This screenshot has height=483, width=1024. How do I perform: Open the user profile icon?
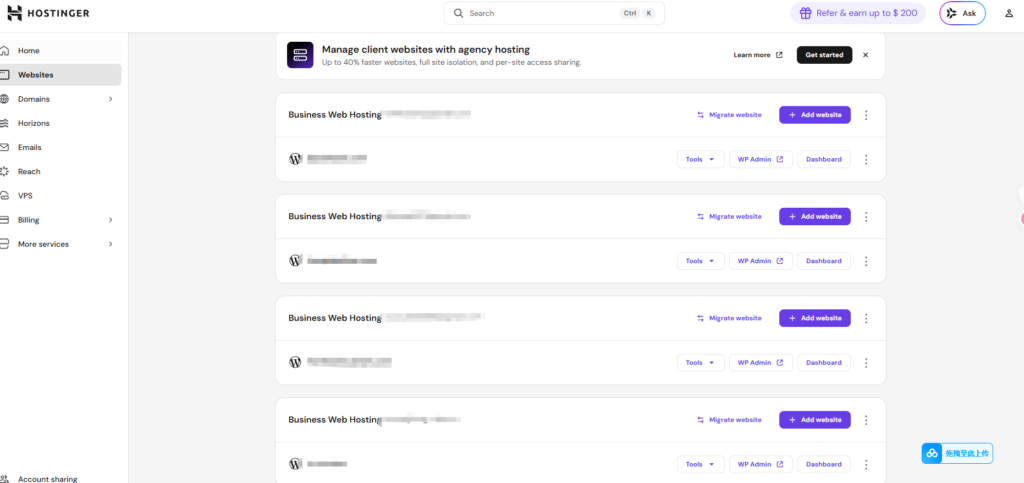point(1008,13)
